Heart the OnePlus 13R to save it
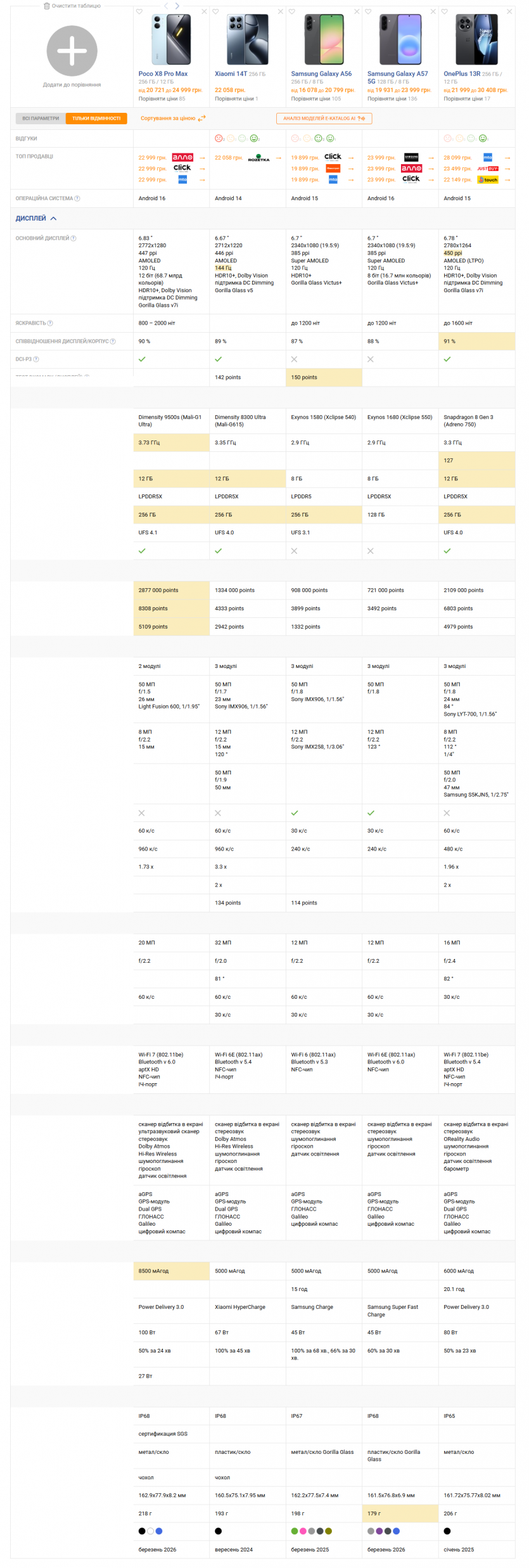Screen dimensions: 529x1568 pyautogui.click(x=444, y=11)
